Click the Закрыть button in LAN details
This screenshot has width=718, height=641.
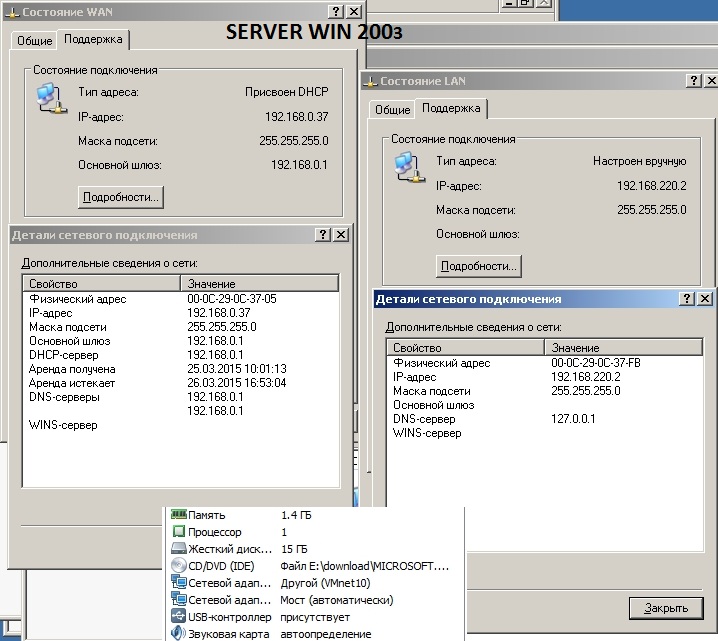[x=666, y=608]
